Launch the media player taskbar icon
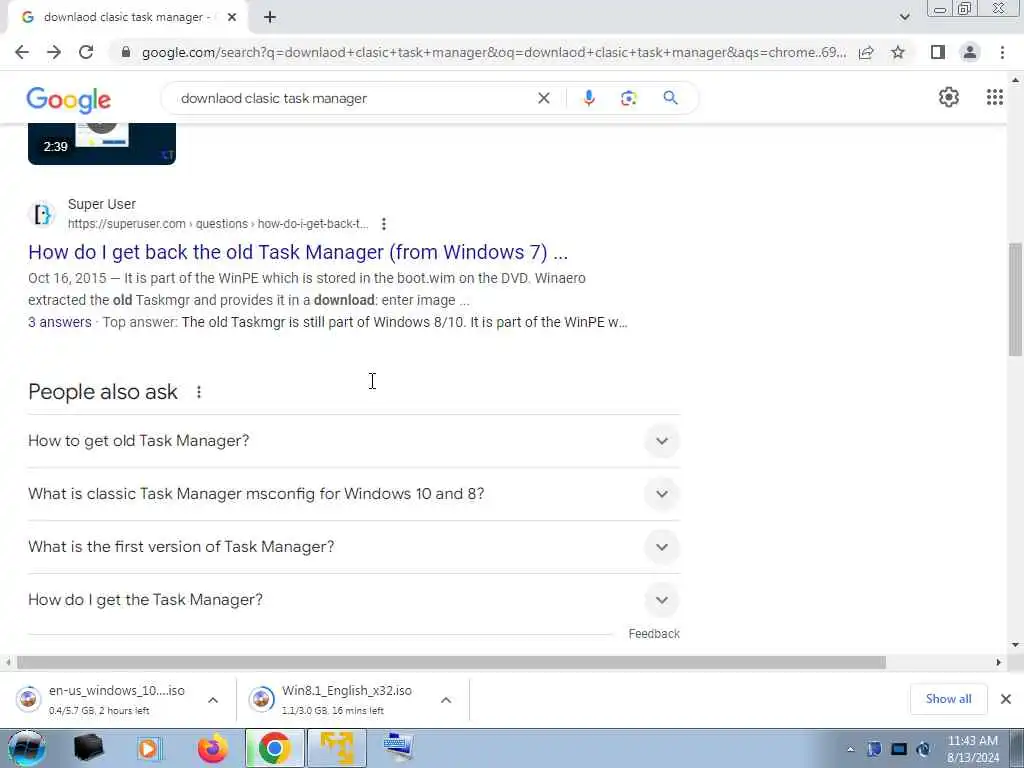Viewport: 1024px width, 768px height. pos(150,748)
